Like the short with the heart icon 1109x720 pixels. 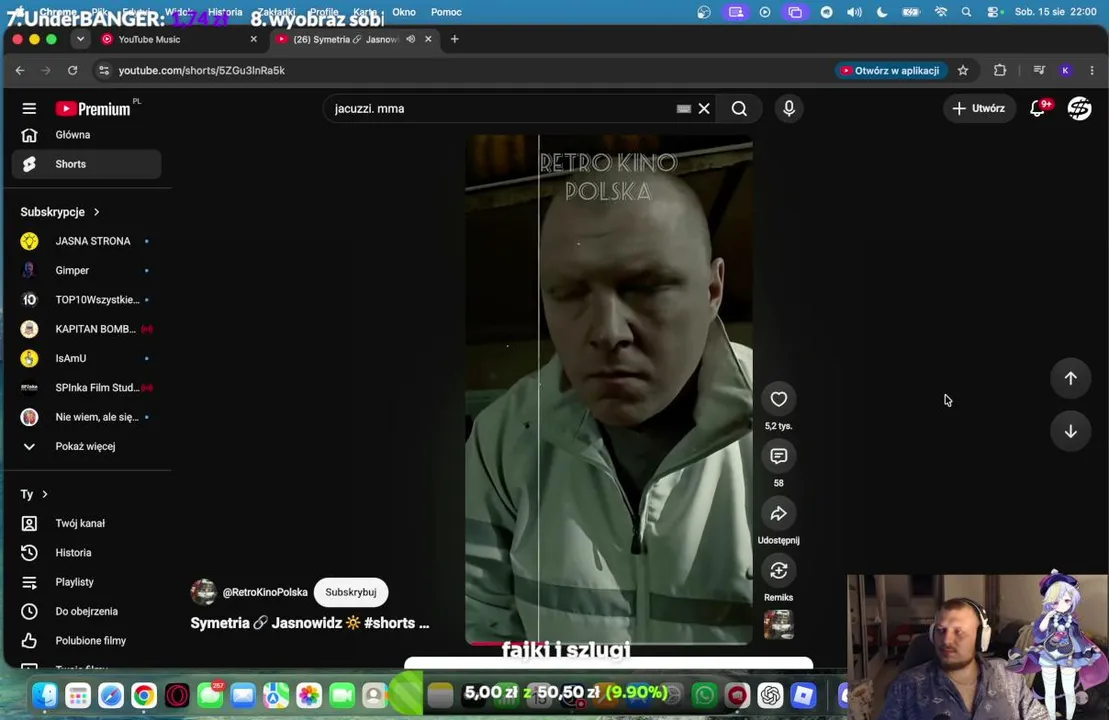778,399
